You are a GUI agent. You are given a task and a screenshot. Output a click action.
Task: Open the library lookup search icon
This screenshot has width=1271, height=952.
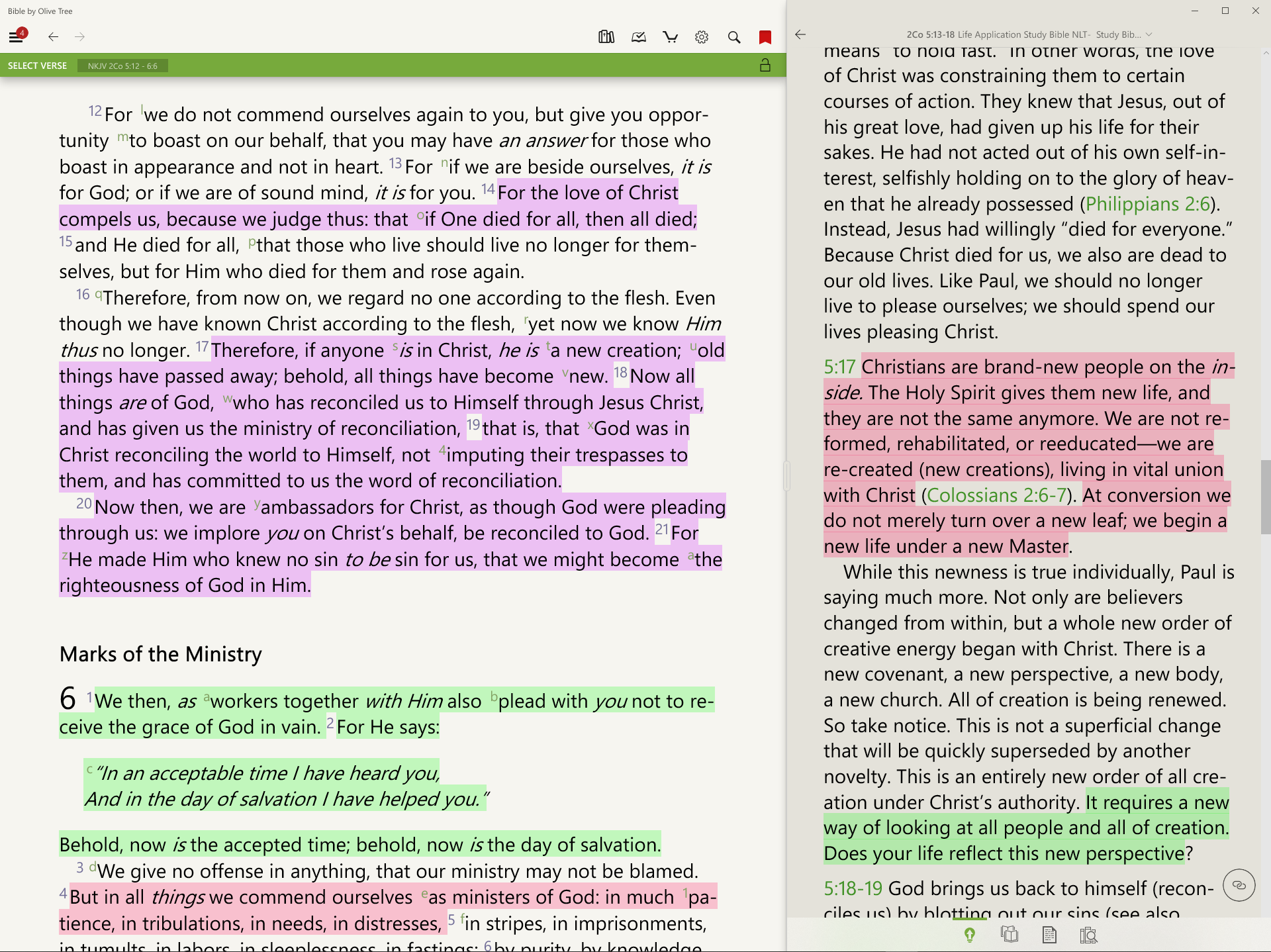click(x=1088, y=935)
